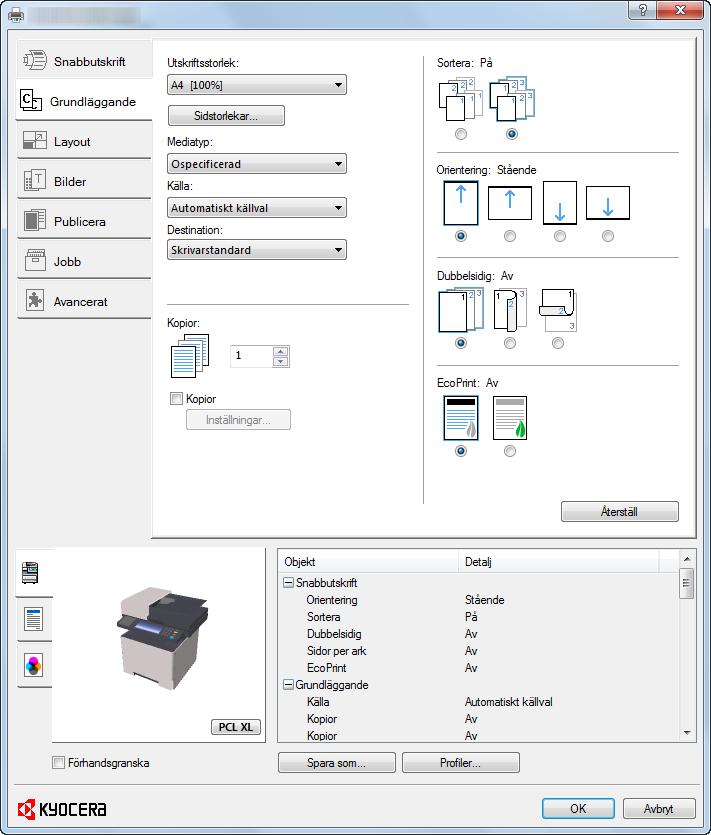Show the printer image view icon

click(31, 572)
